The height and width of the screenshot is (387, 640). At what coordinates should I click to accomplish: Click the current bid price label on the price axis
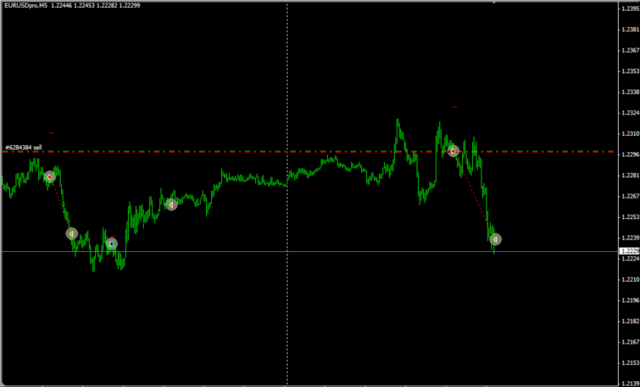pos(629,251)
